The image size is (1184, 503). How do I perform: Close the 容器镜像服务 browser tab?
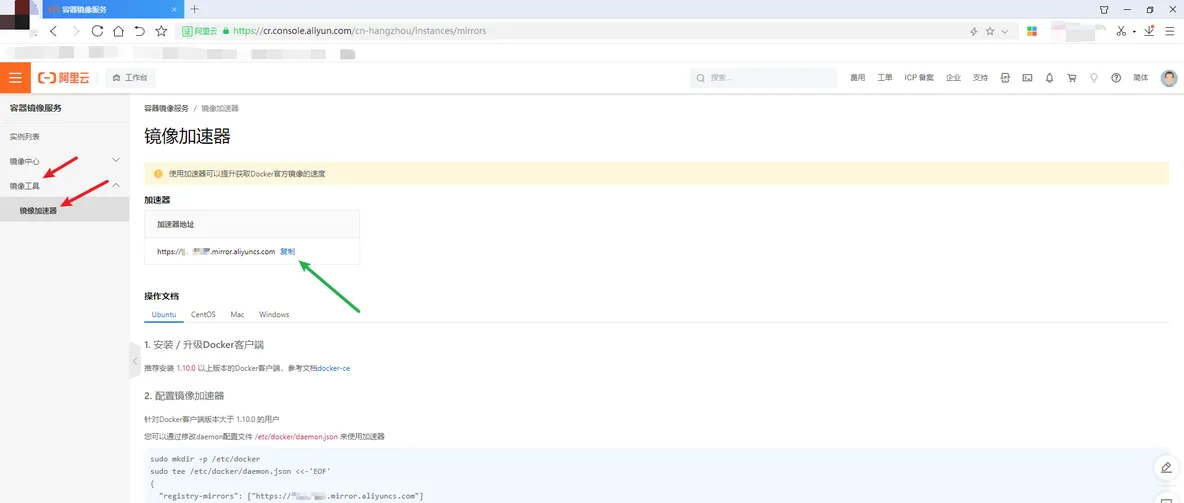pos(175,10)
